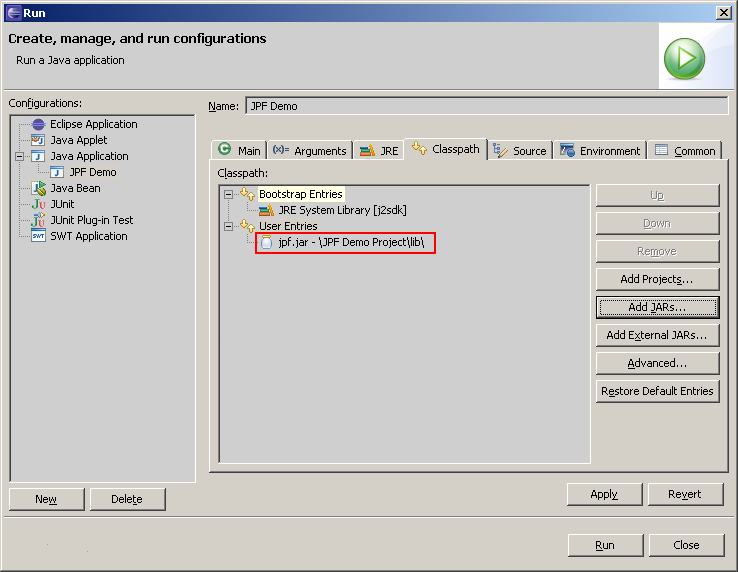This screenshot has width=738, height=572.
Task: Click the JRE System Library icon
Action: point(266,210)
